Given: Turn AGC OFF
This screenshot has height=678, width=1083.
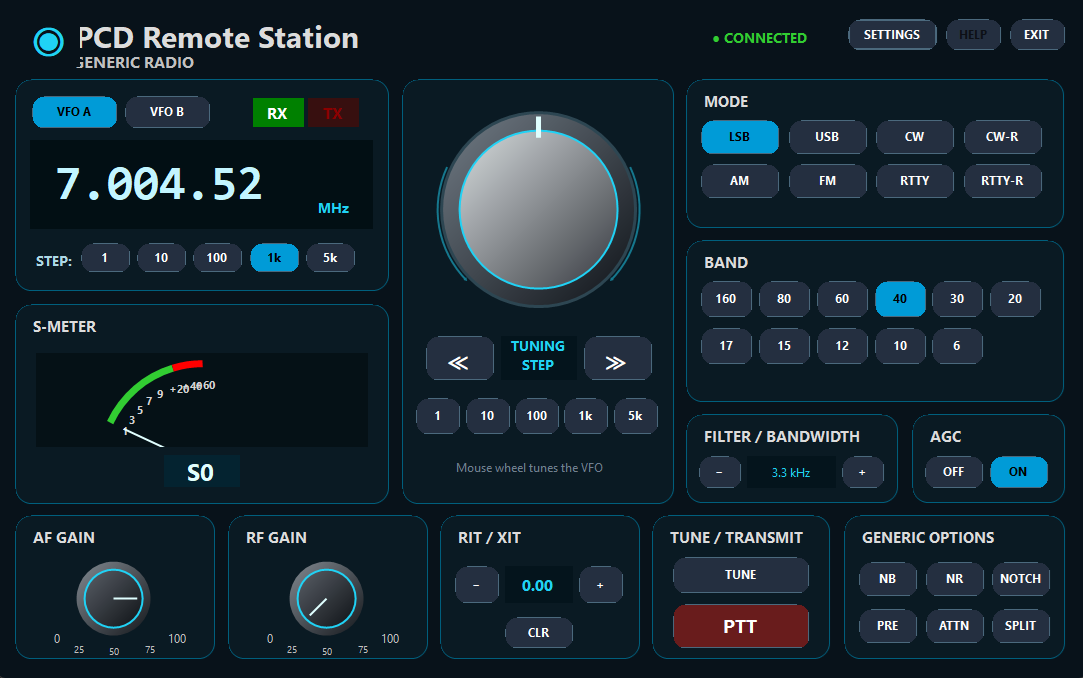Looking at the screenshot, I should [954, 472].
